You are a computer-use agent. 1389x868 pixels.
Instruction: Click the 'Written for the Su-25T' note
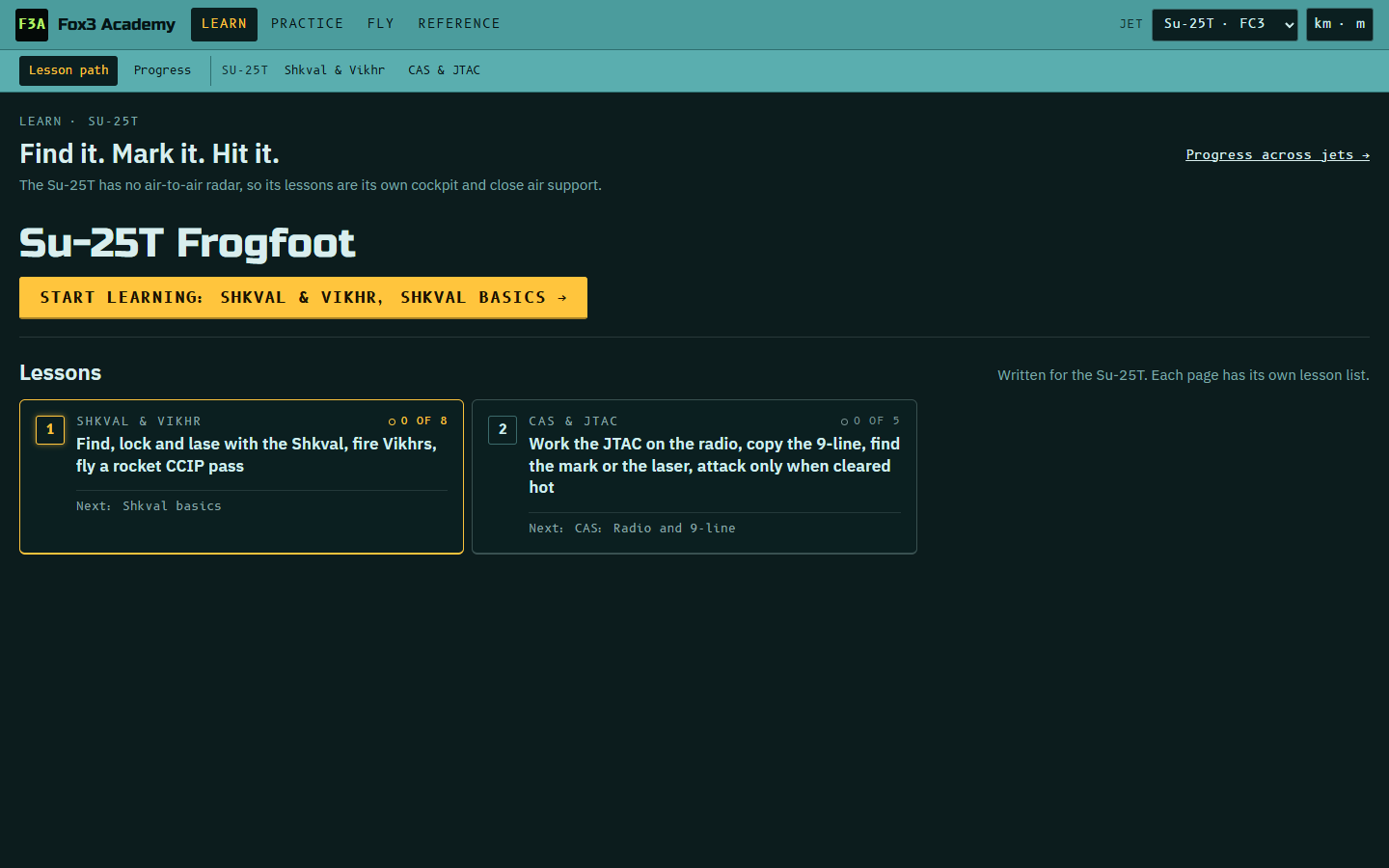tap(1184, 375)
